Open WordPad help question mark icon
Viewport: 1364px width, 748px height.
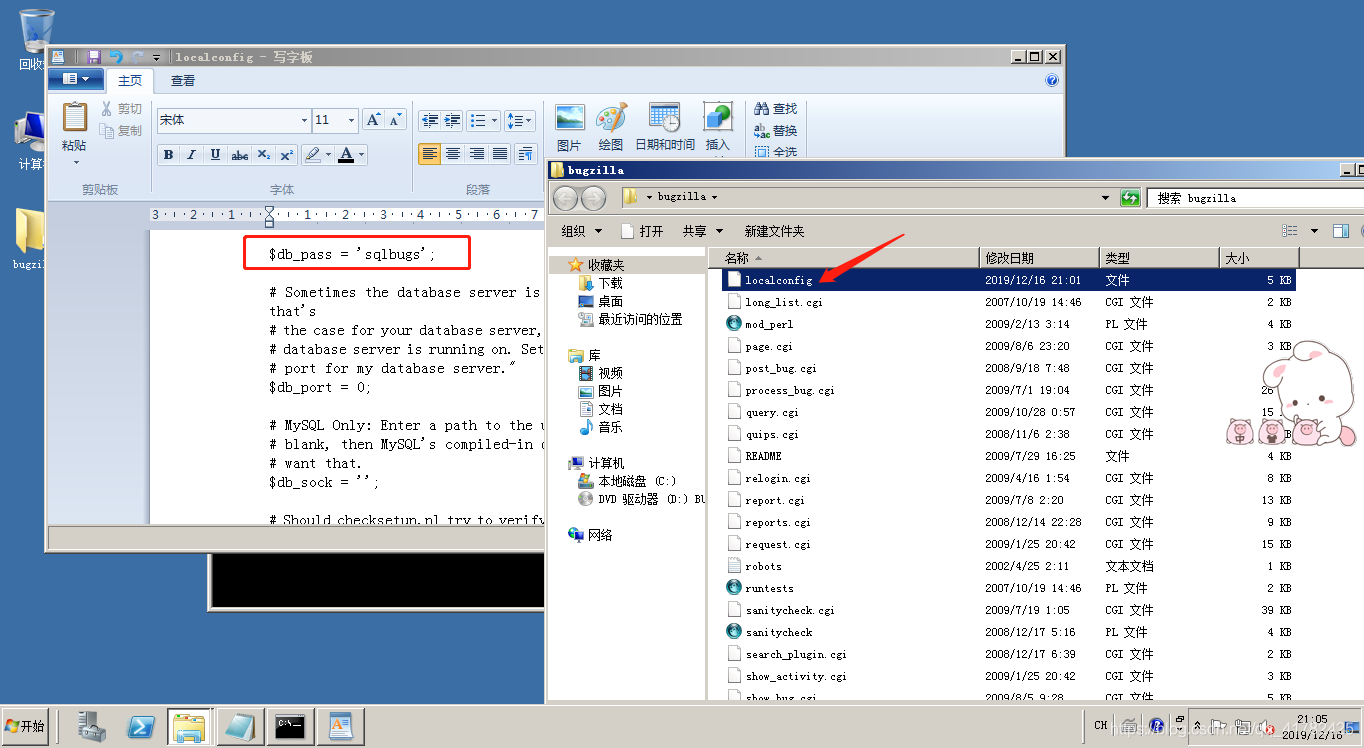[1052, 80]
